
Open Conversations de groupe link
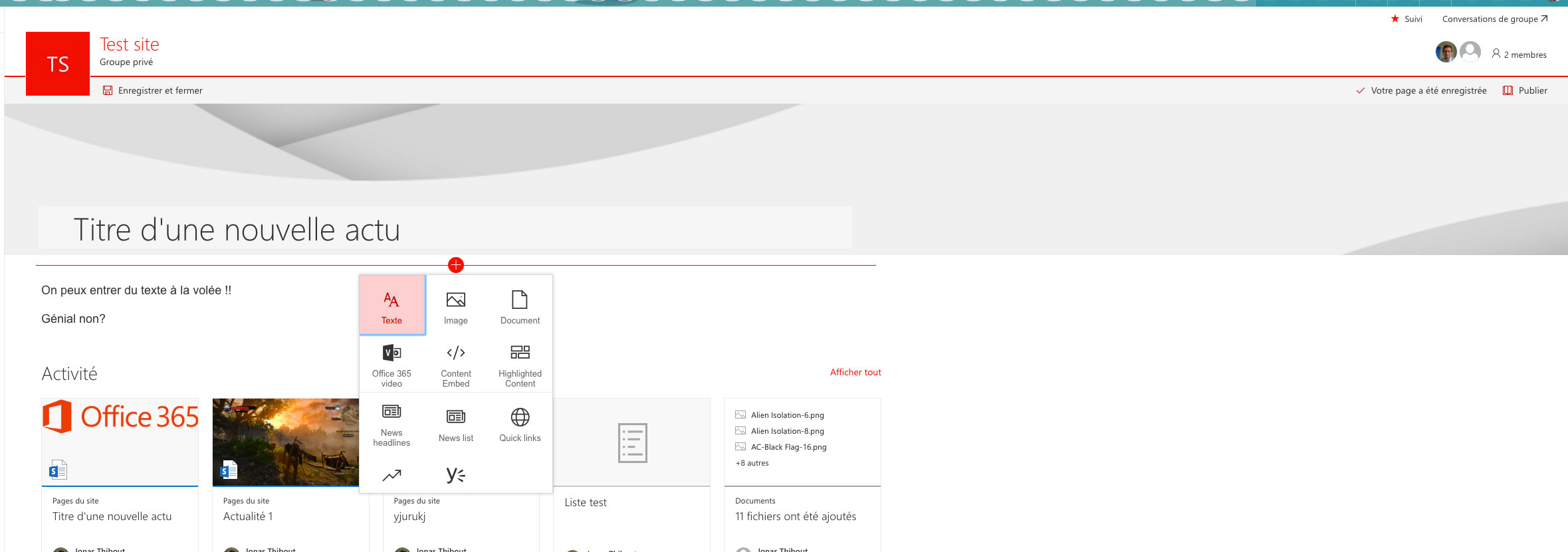pyautogui.click(x=1495, y=19)
